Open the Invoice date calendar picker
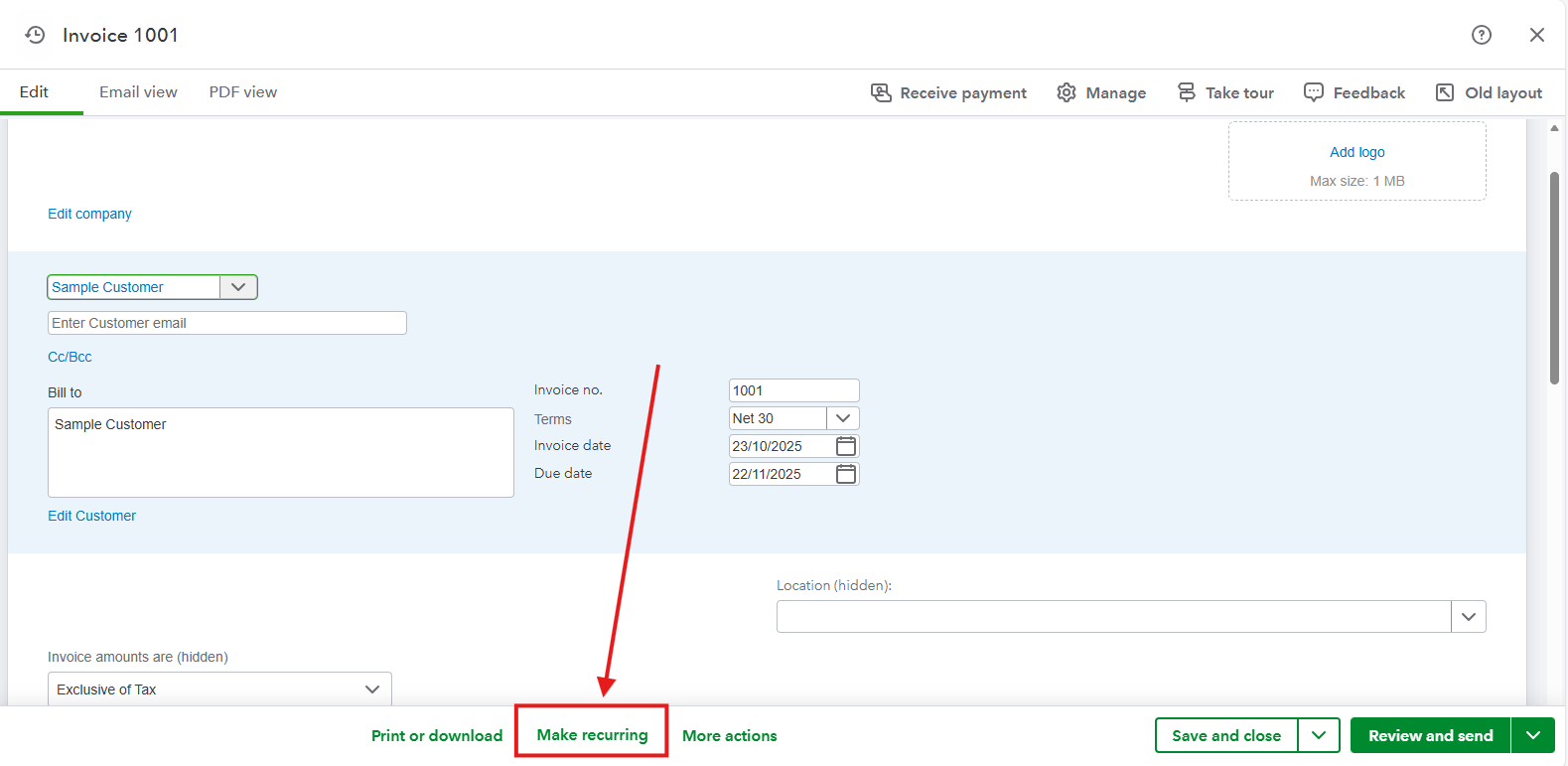Screen dimensions: 1568x766 click(846, 446)
